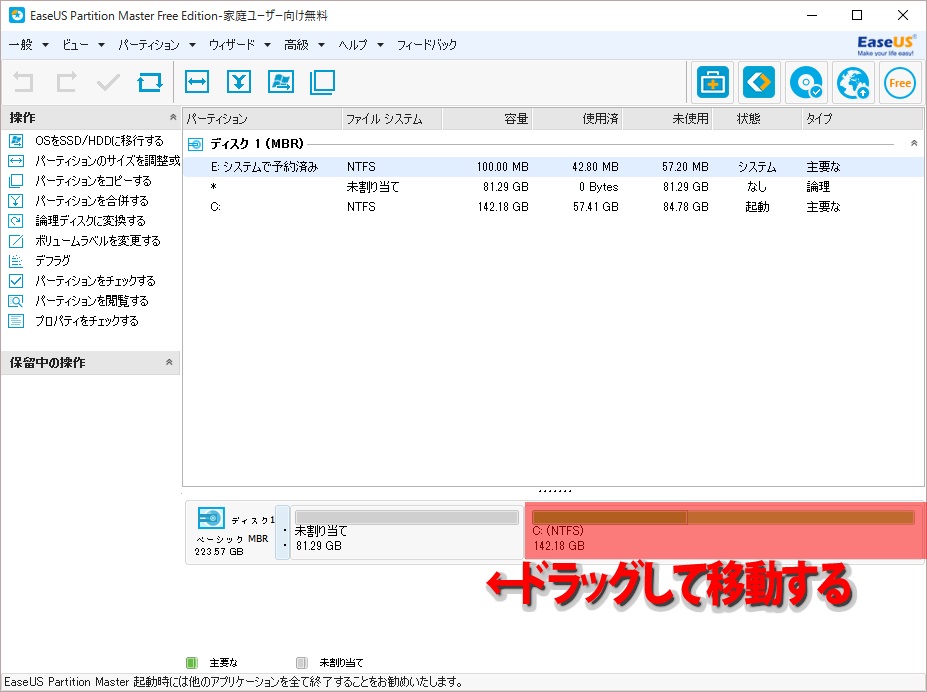Click the icon beside 論理ディスクに変換する
Image resolution: width=927 pixels, height=692 pixels.
pos(16,221)
